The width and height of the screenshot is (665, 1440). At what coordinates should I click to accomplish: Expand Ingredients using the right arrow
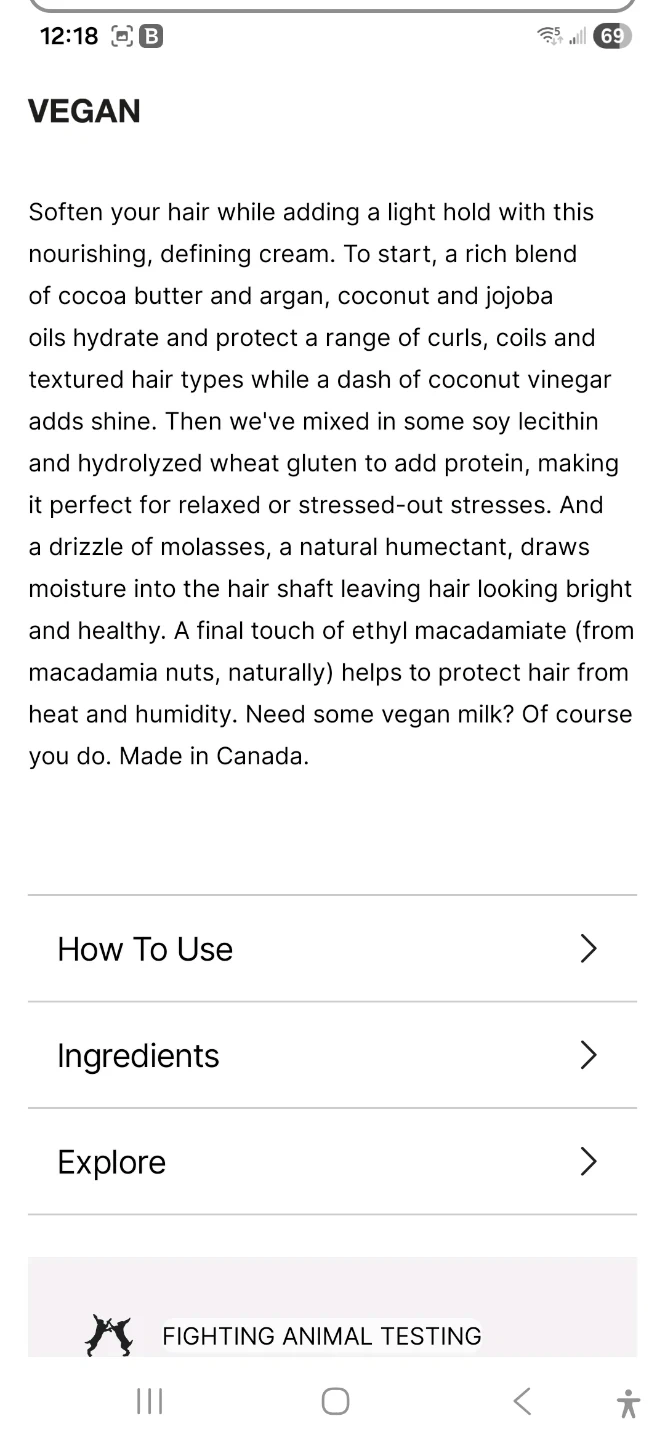tap(589, 1055)
